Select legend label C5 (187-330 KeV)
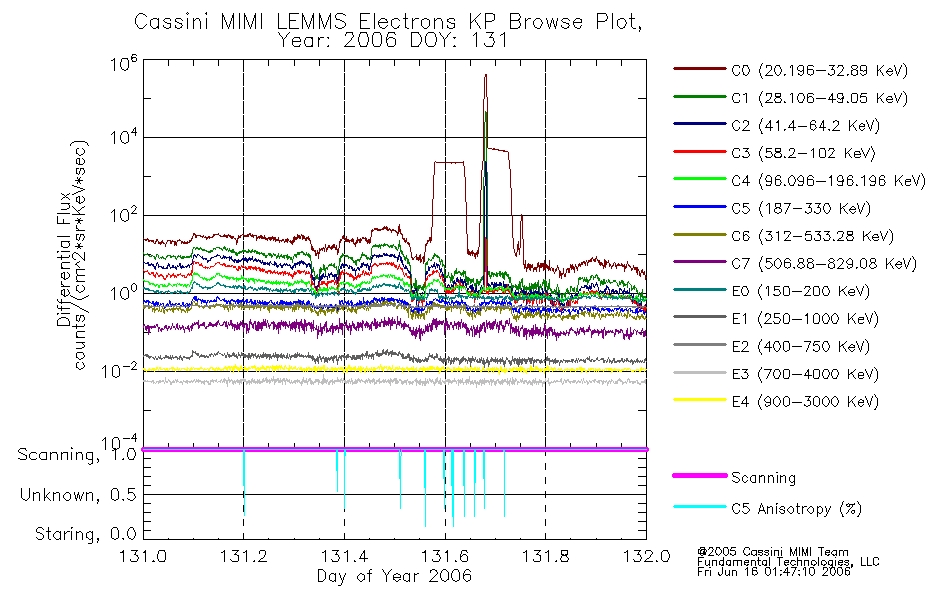This screenshot has width=950, height=600. point(801,208)
